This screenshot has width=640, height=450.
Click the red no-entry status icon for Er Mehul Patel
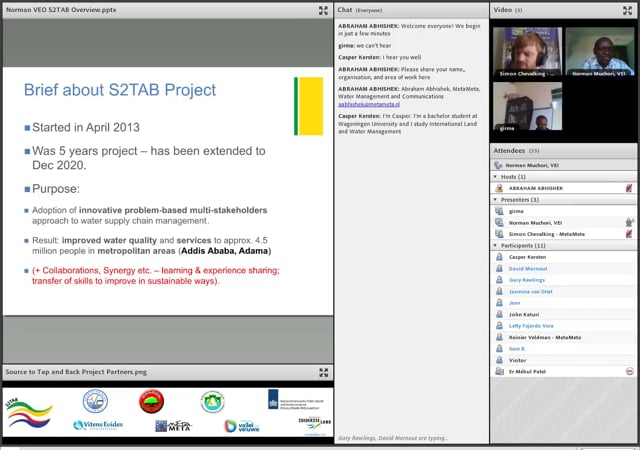pos(629,371)
